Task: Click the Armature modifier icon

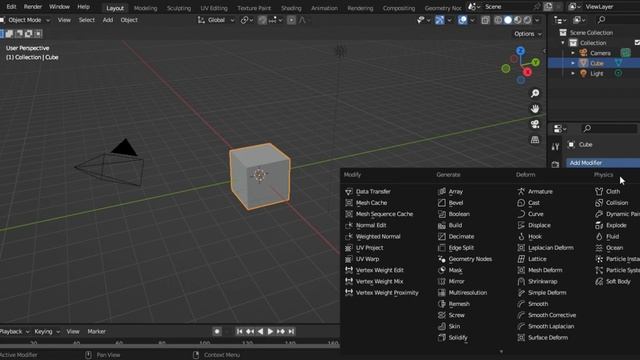Action: click(521, 191)
